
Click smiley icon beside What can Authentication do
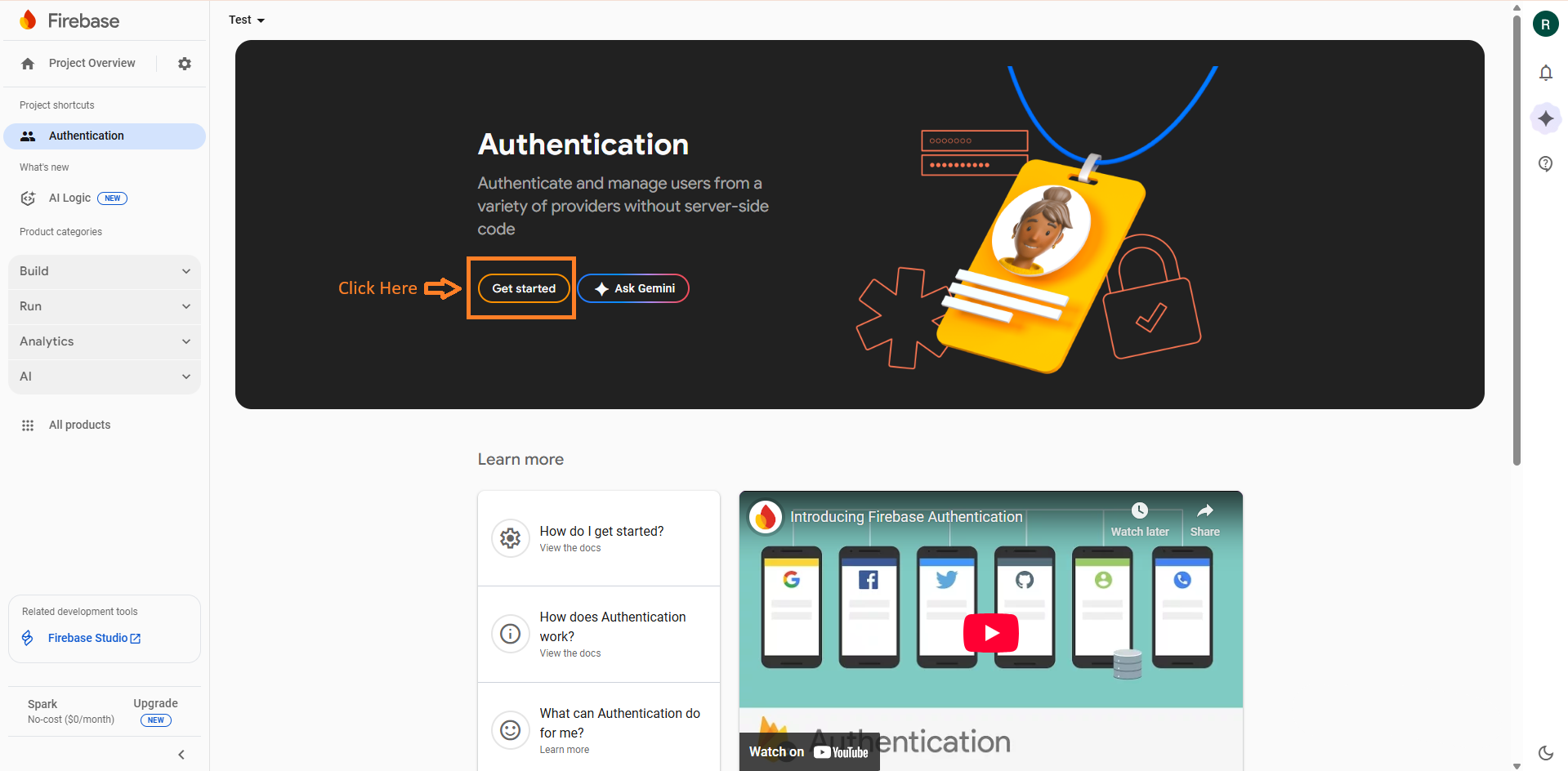tap(511, 730)
